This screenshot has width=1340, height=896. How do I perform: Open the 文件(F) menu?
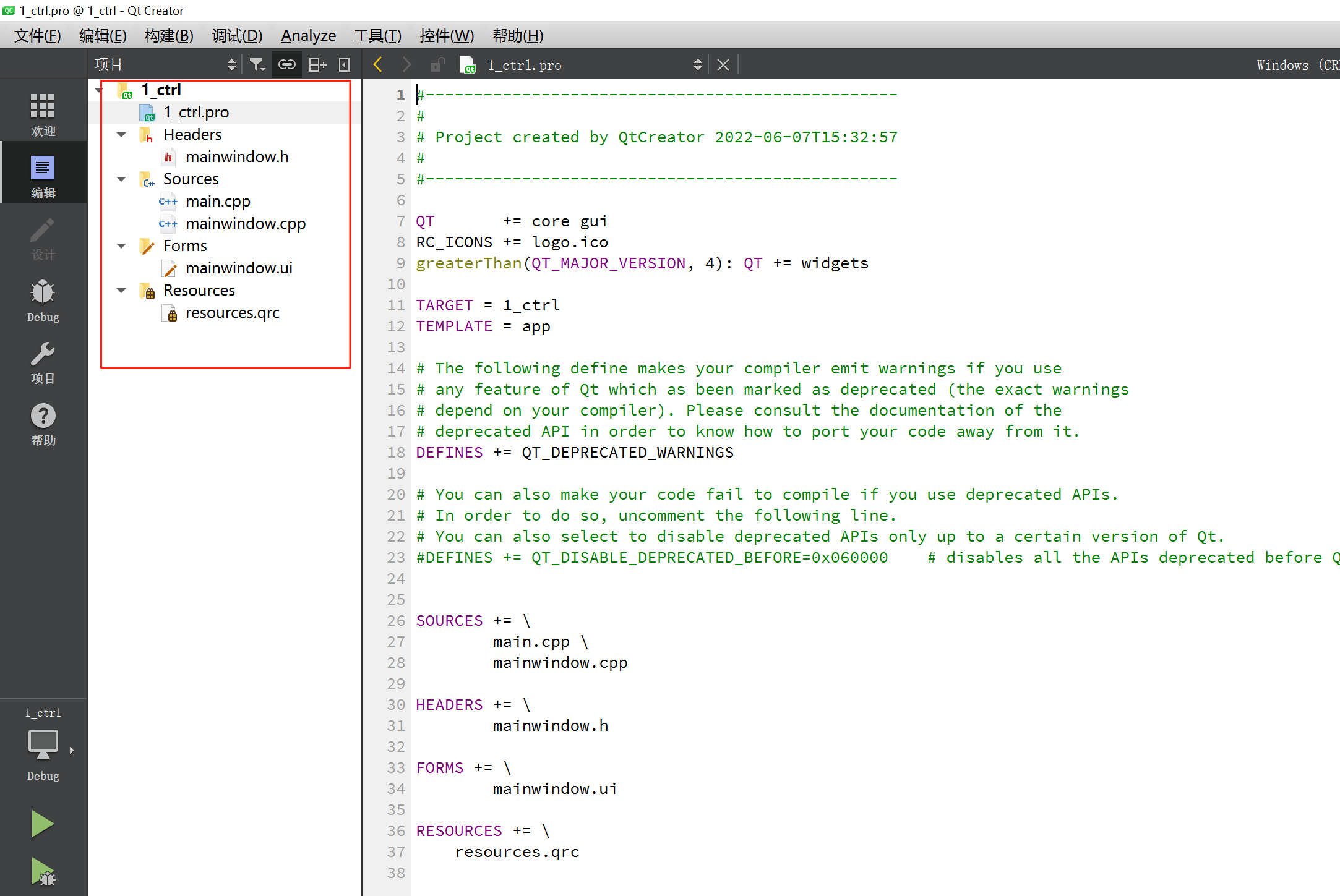tap(38, 36)
